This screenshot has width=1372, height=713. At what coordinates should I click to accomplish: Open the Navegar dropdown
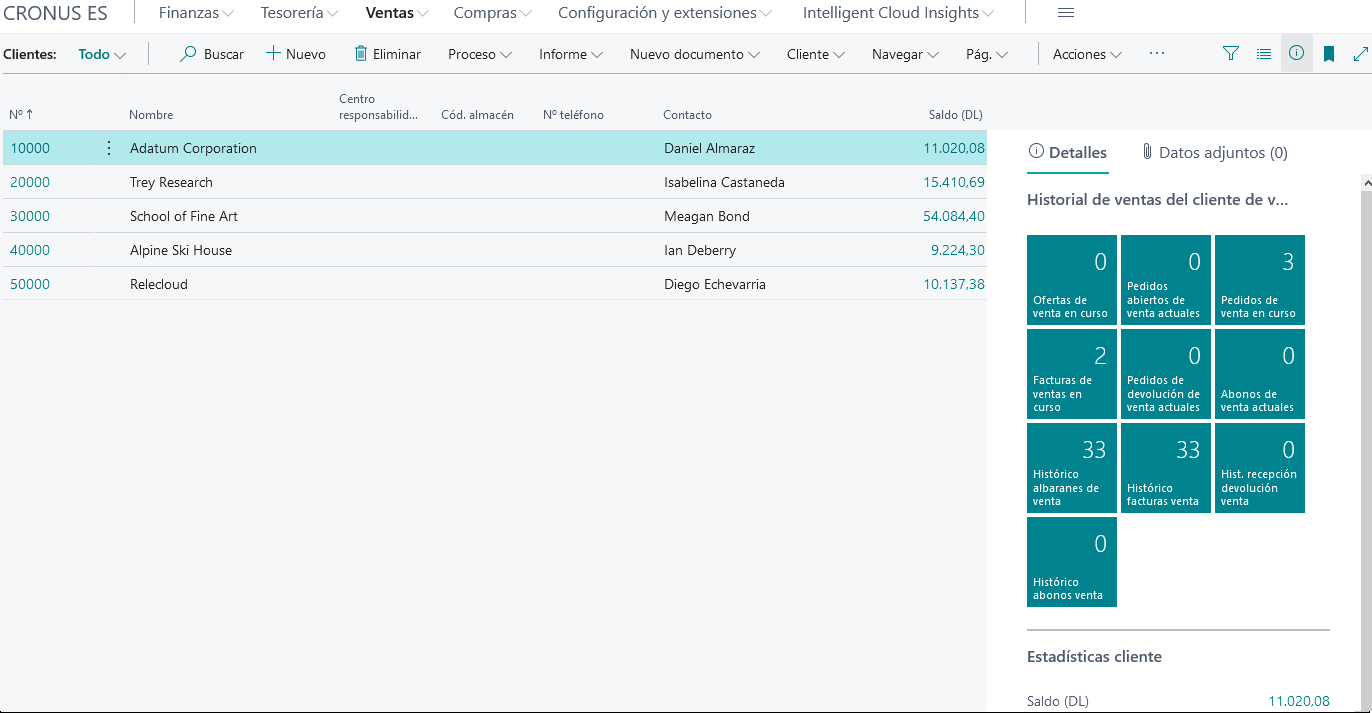pos(905,54)
